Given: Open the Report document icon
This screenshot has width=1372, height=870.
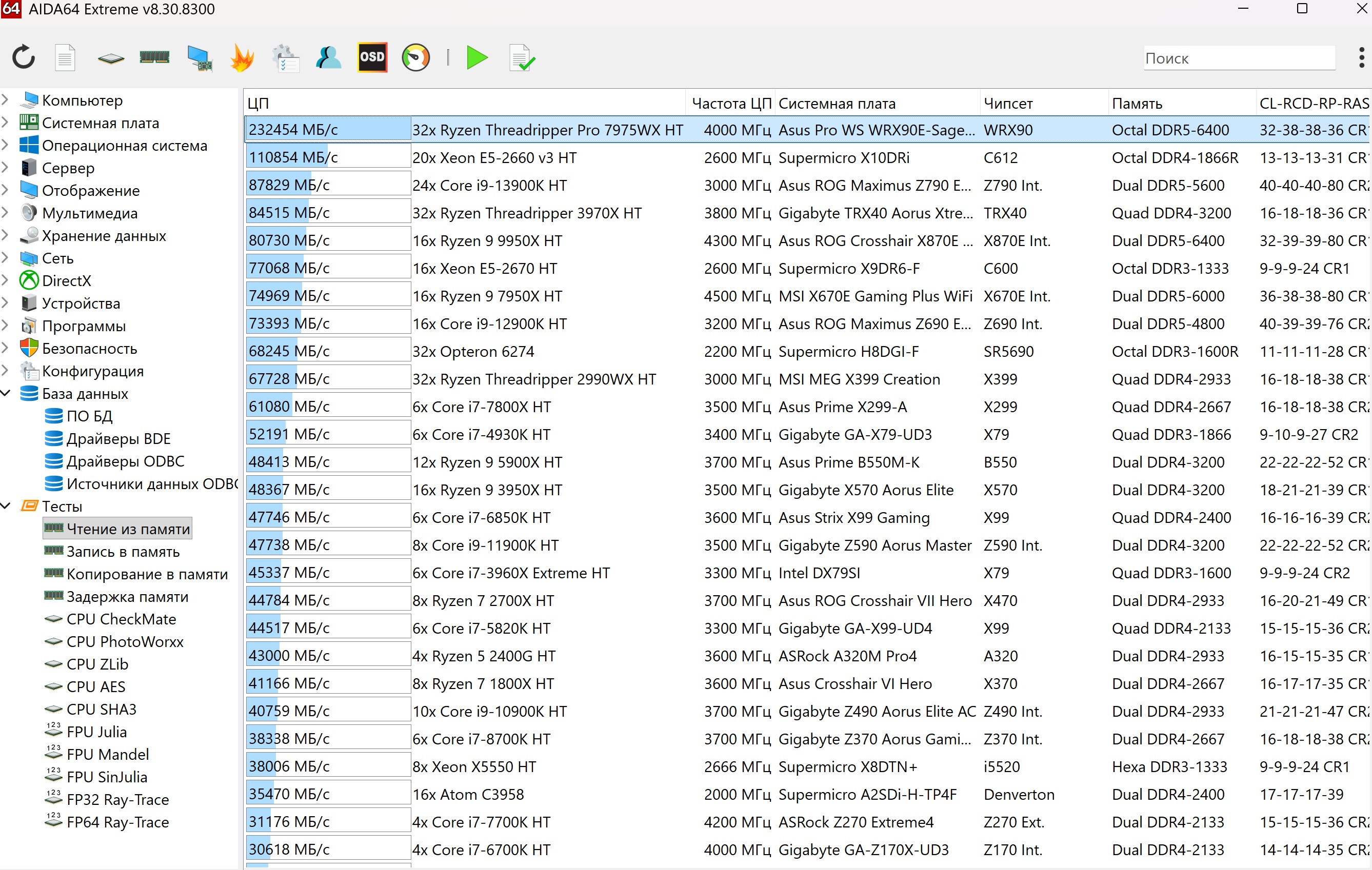Looking at the screenshot, I should pyautogui.click(x=65, y=57).
